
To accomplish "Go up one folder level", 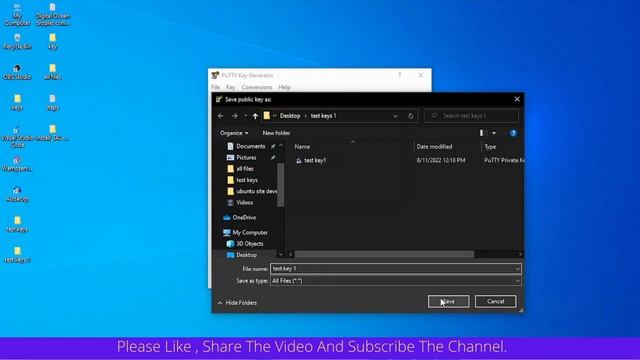I will 255,116.
